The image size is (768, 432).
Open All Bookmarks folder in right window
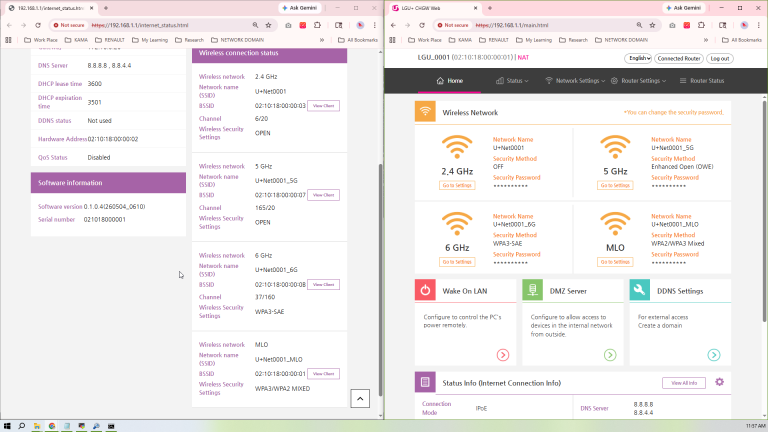[x=742, y=40]
